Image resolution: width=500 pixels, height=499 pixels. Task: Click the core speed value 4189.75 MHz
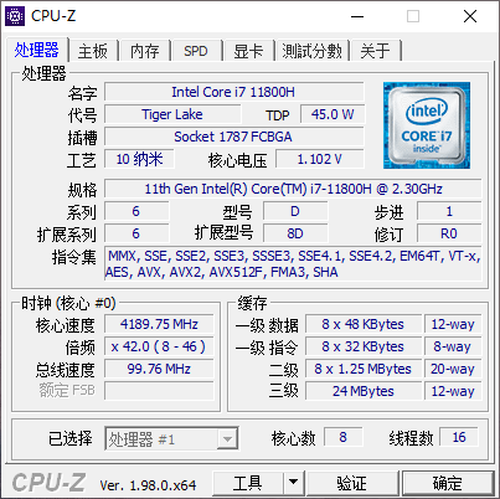click(159, 324)
